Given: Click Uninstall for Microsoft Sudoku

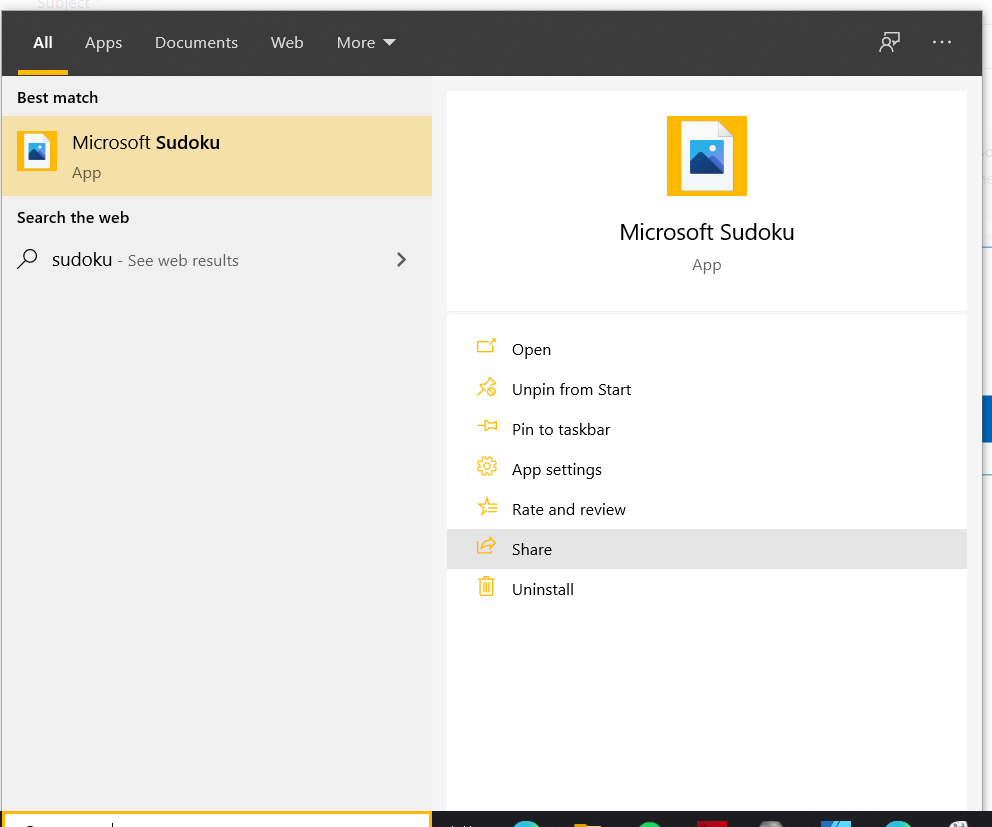Looking at the screenshot, I should click(x=707, y=589).
